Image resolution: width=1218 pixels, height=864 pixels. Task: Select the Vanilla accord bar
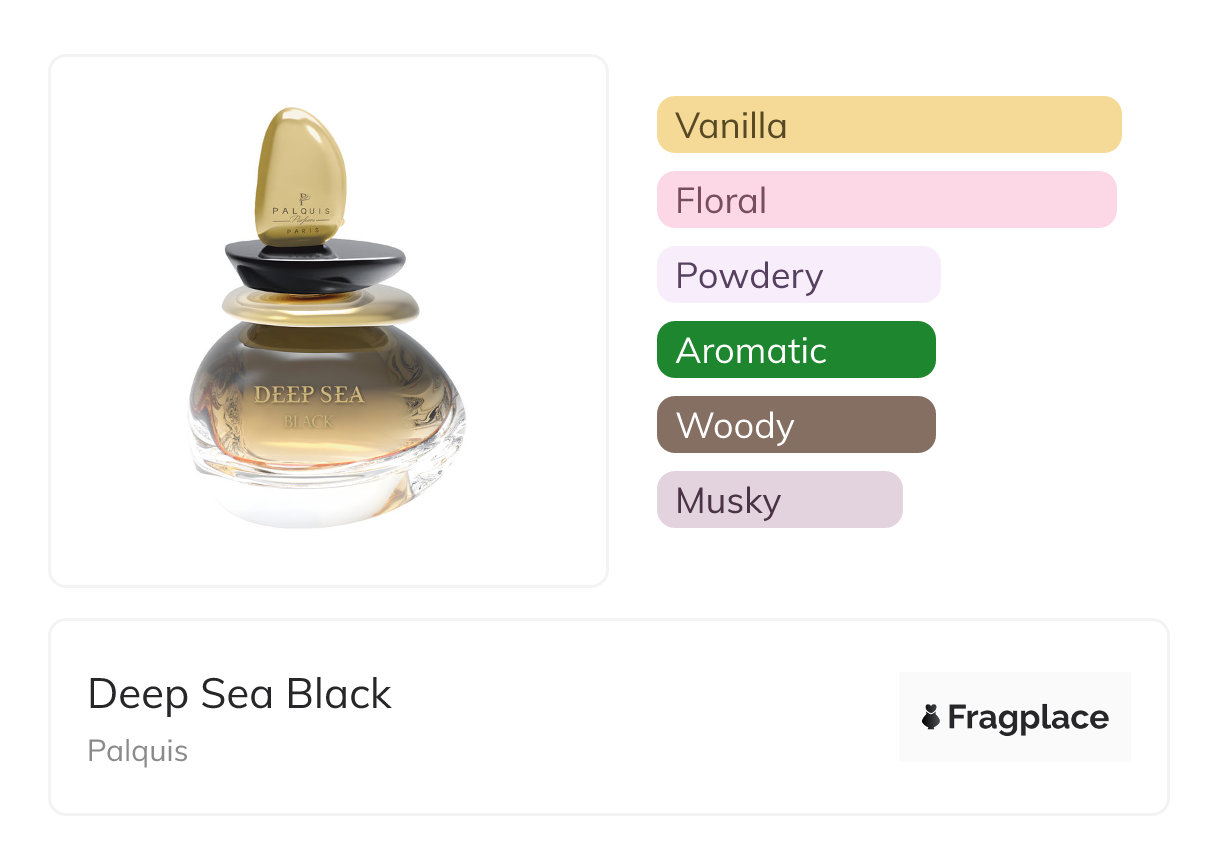888,125
